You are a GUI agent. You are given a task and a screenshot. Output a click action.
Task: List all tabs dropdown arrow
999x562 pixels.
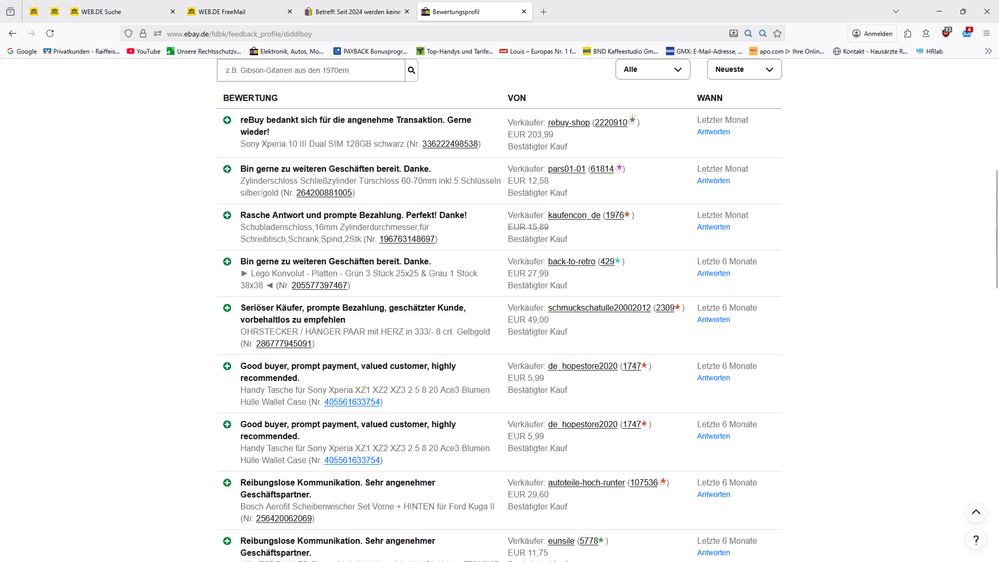click(896, 11)
